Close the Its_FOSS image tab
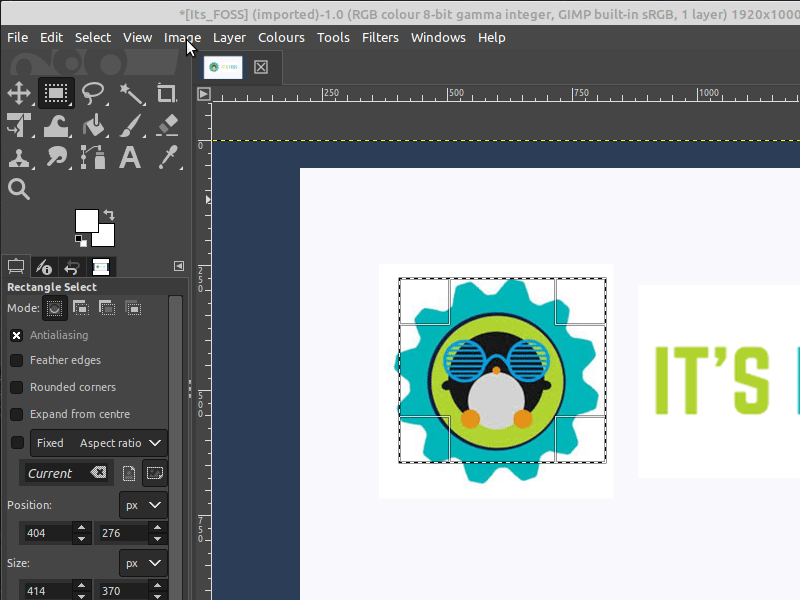The width and height of the screenshot is (800, 600). [261, 67]
